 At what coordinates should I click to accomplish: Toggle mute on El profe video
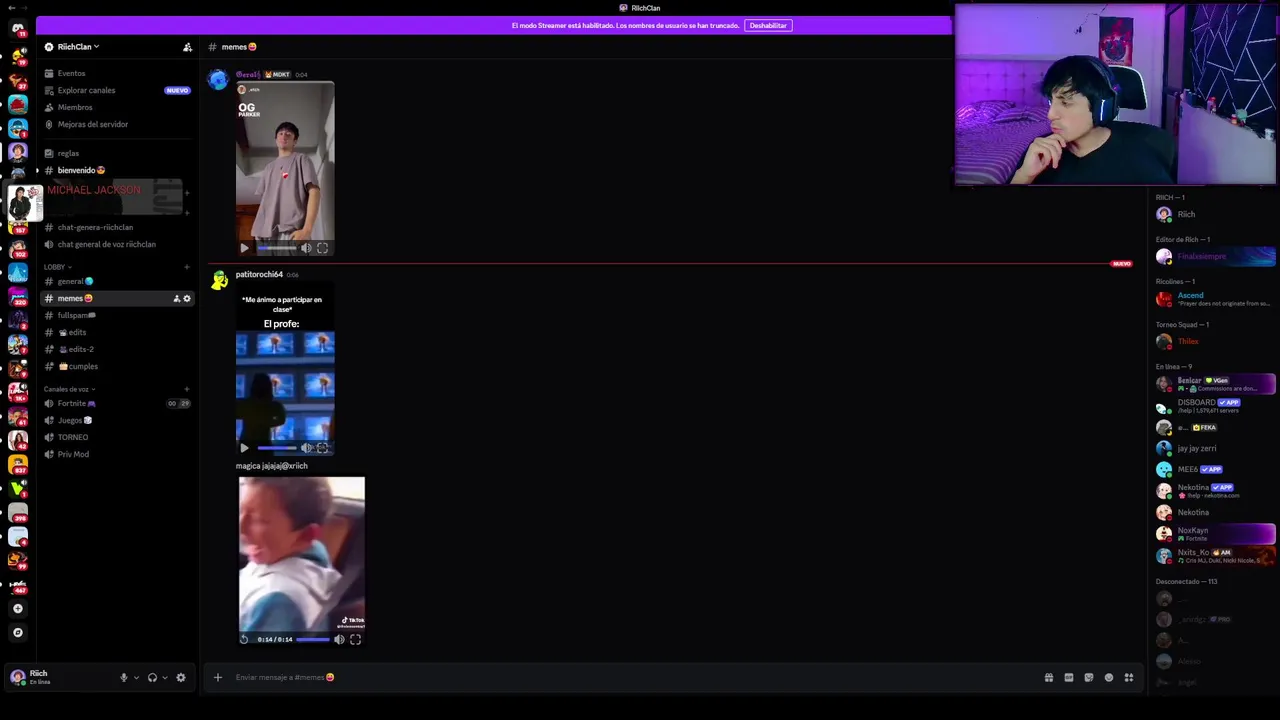click(x=306, y=448)
